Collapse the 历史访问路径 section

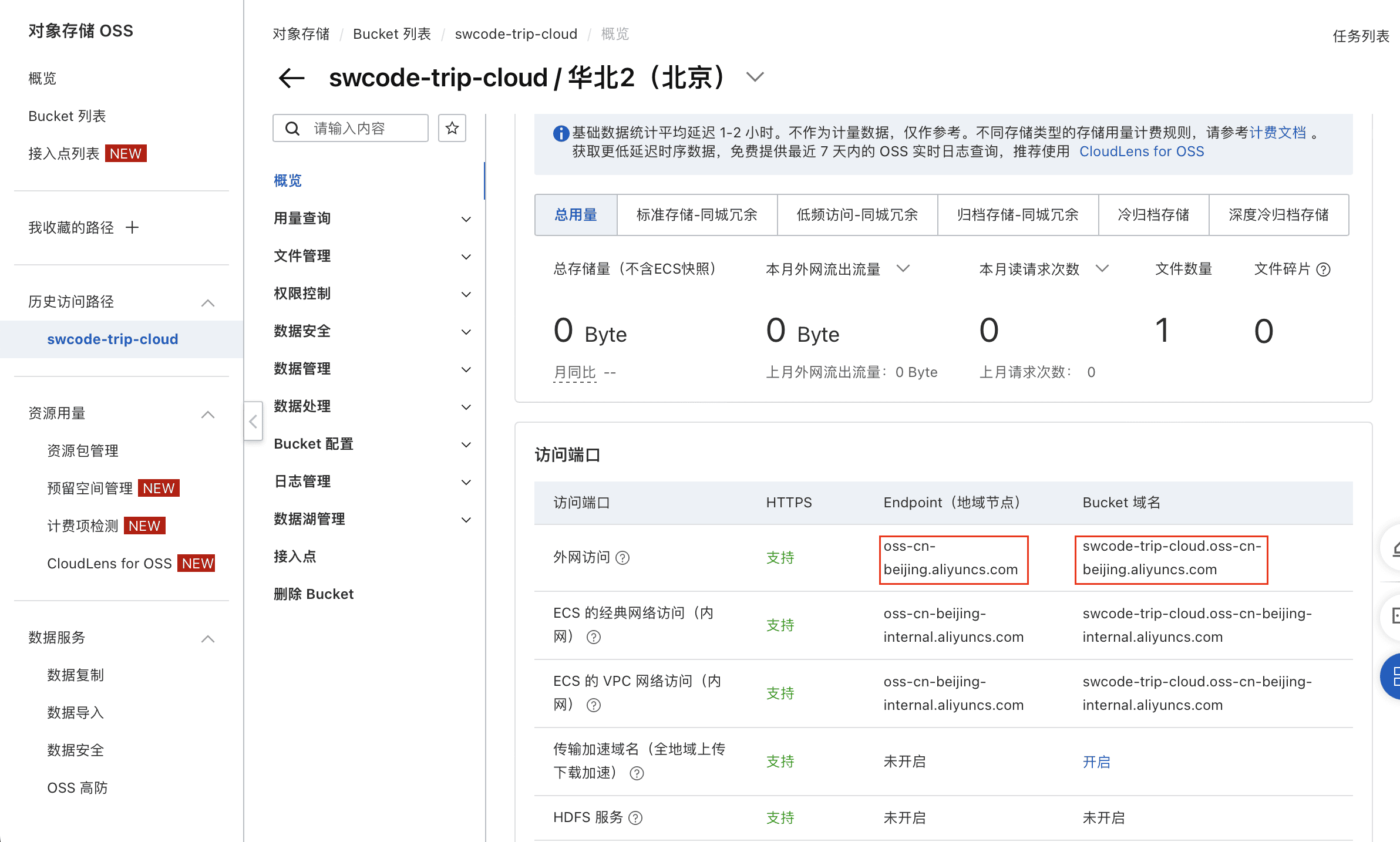208,303
